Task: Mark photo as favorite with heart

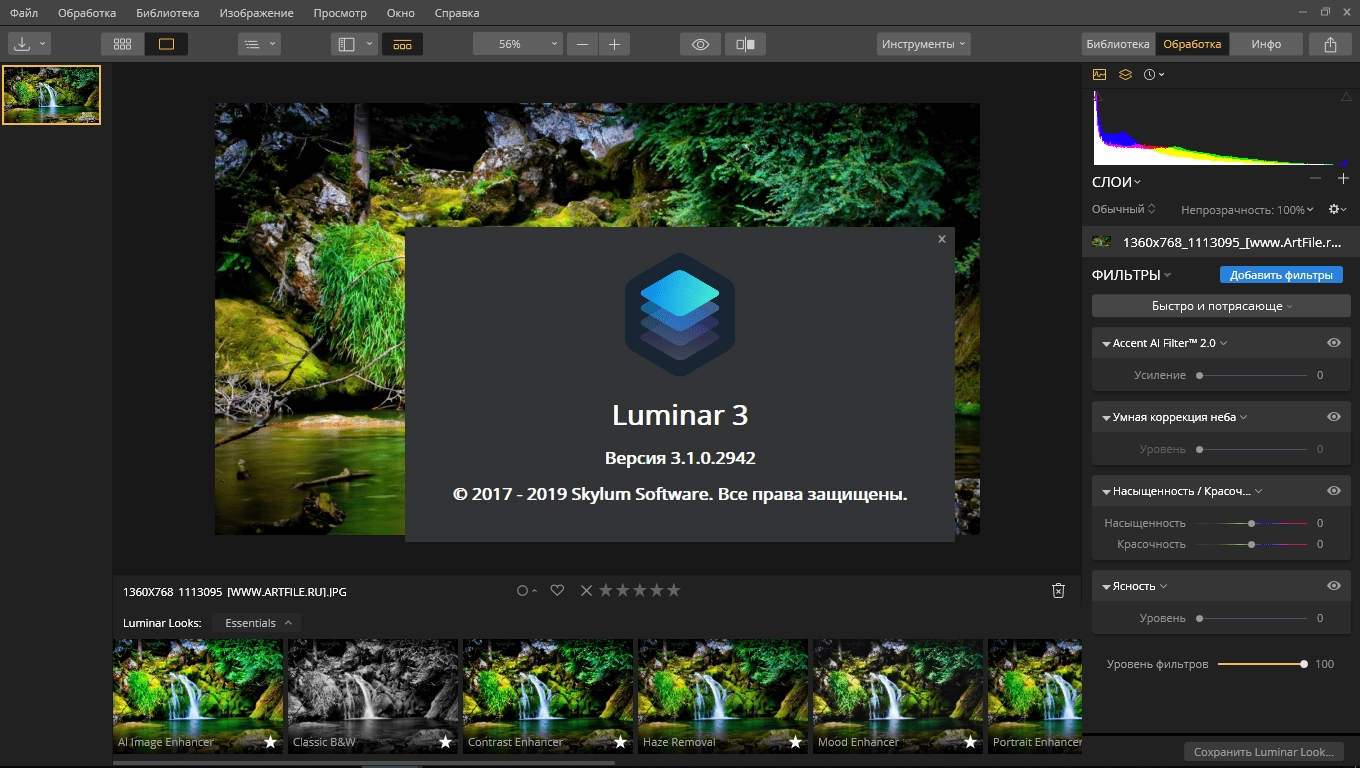Action: (x=558, y=591)
